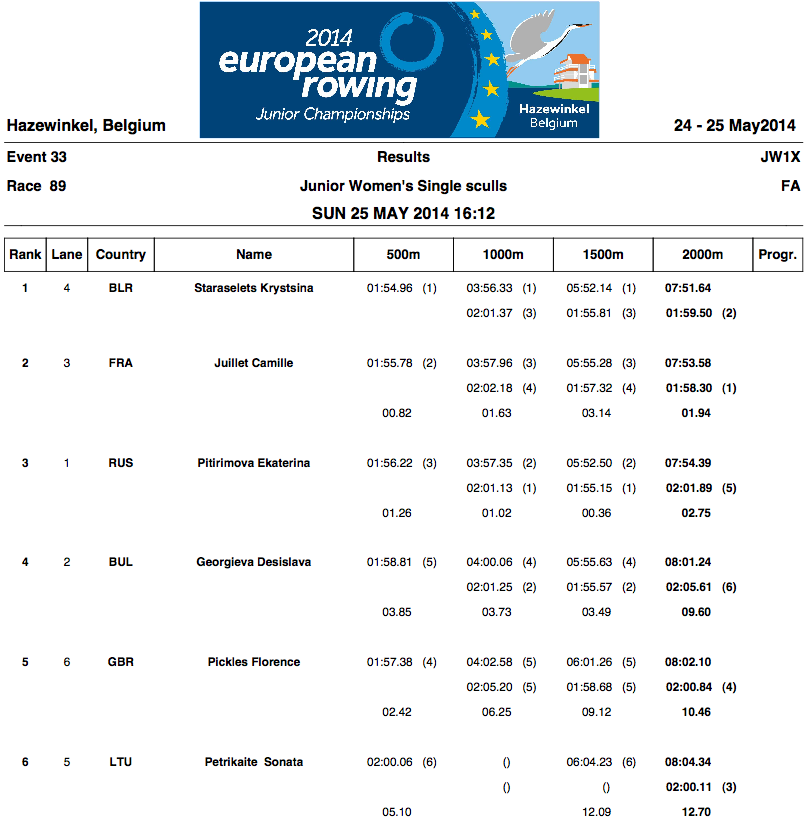Select Georgieva Desislava in the results

click(x=254, y=562)
